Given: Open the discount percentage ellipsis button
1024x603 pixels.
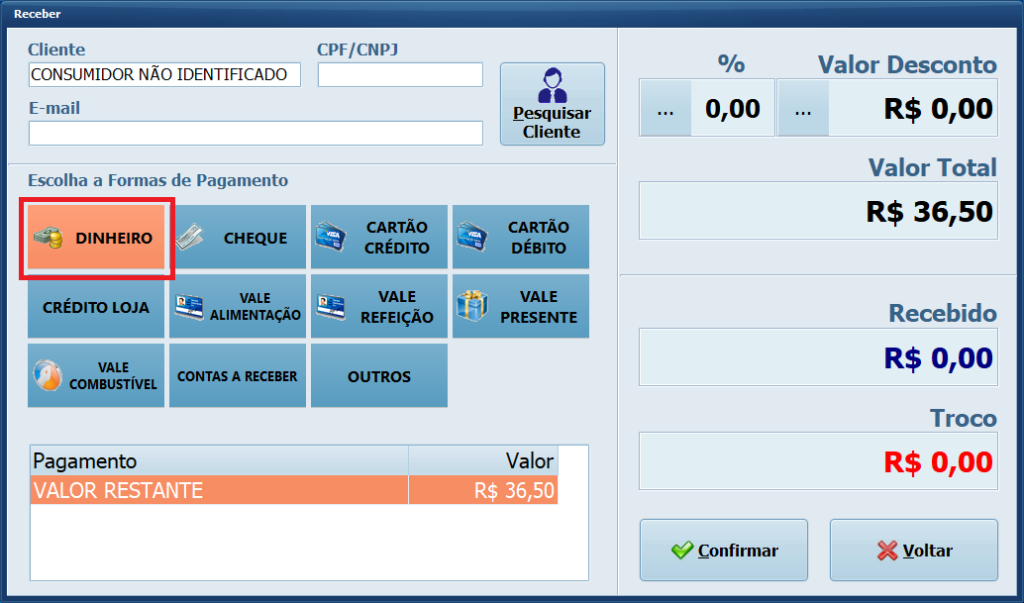Looking at the screenshot, I should [x=665, y=109].
